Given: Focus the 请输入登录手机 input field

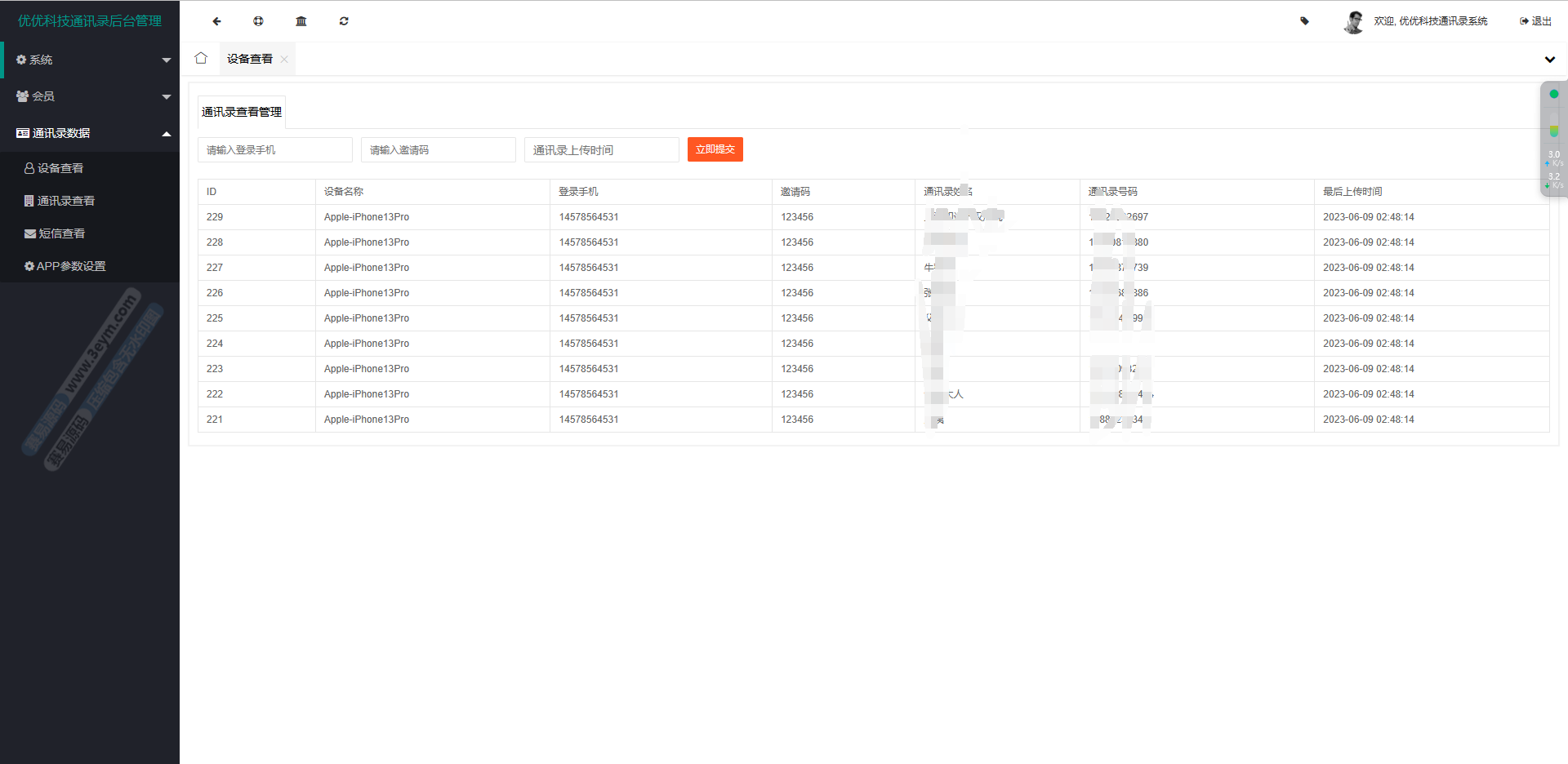Looking at the screenshot, I should tap(275, 150).
